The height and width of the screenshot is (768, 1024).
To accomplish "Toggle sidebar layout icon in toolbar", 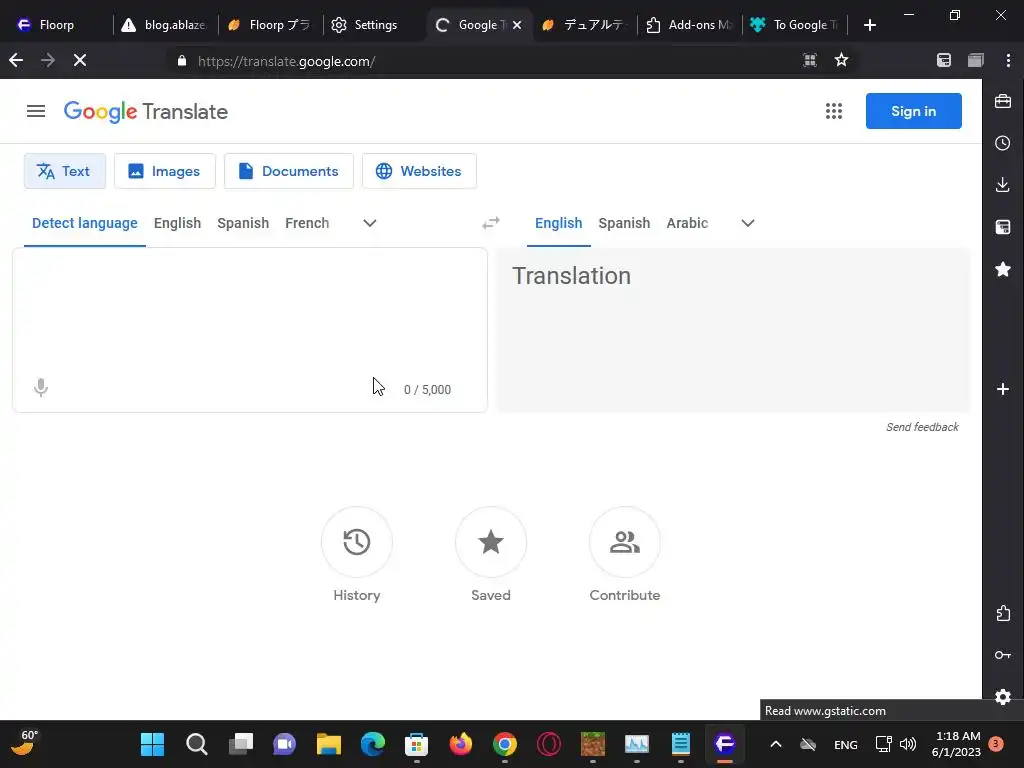I will point(944,61).
